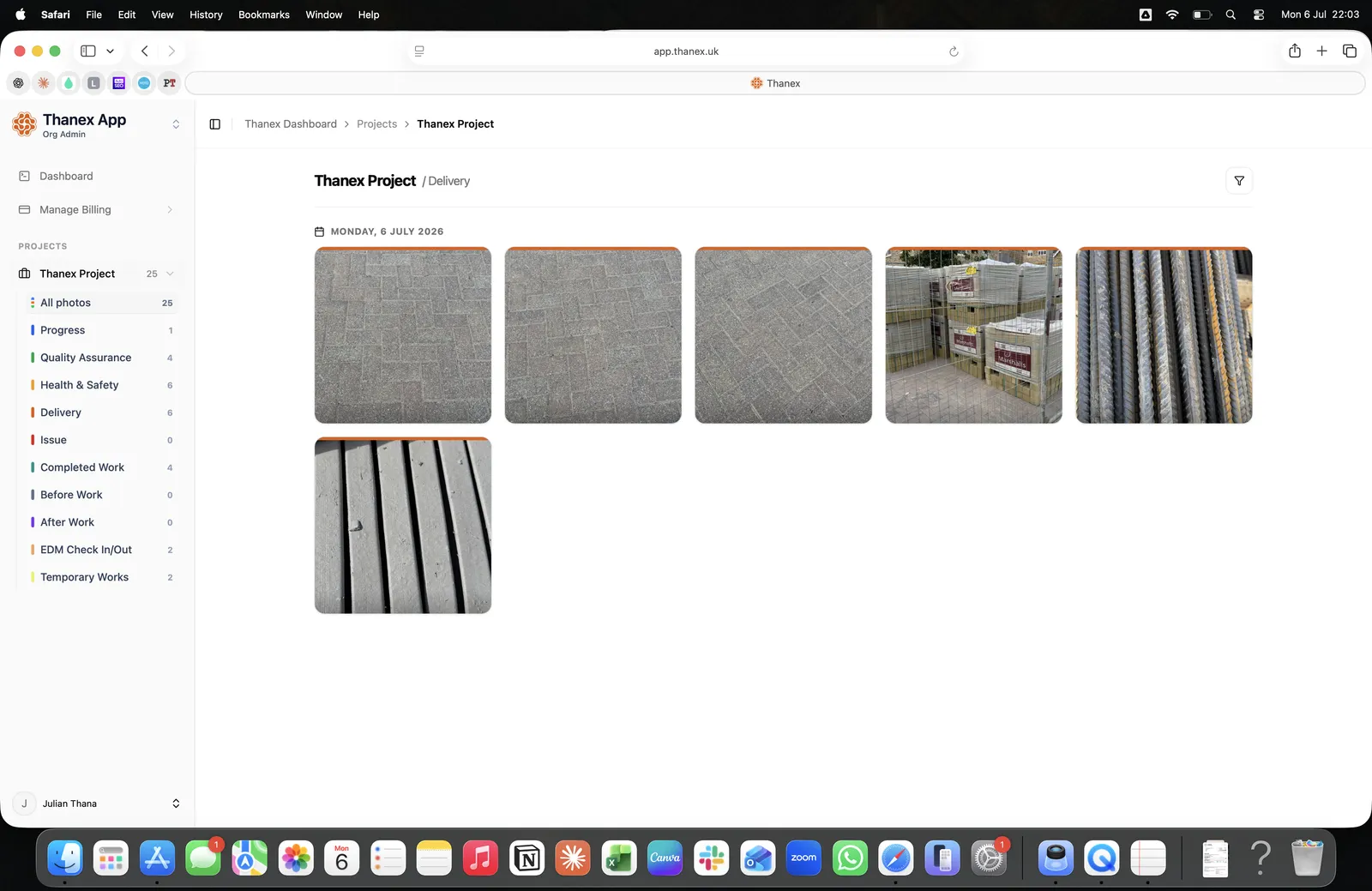The height and width of the screenshot is (891, 1372).
Task: Go to Projects breadcrumb
Action: 376,124
